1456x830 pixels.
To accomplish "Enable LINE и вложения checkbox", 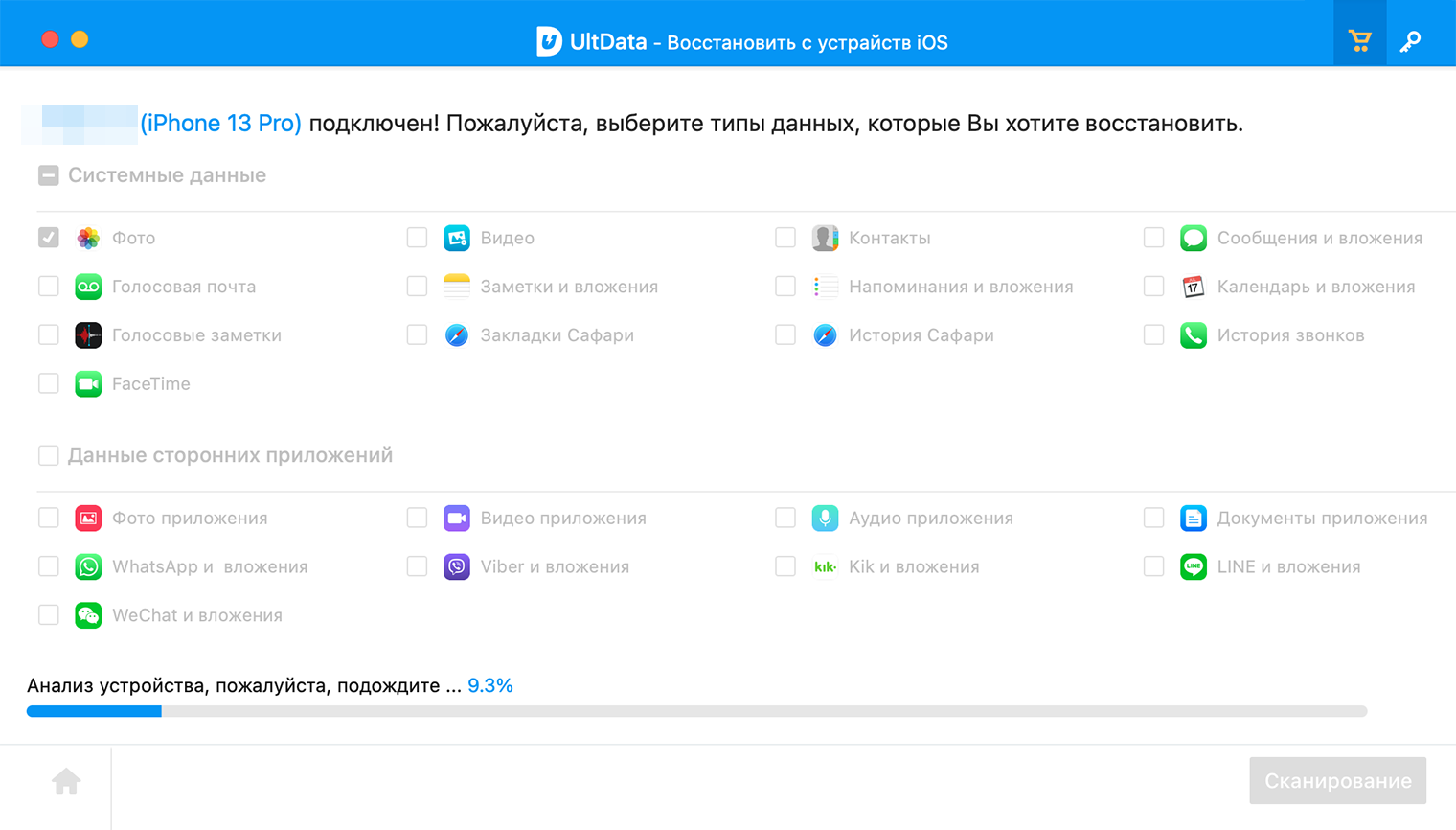I will (1154, 567).
